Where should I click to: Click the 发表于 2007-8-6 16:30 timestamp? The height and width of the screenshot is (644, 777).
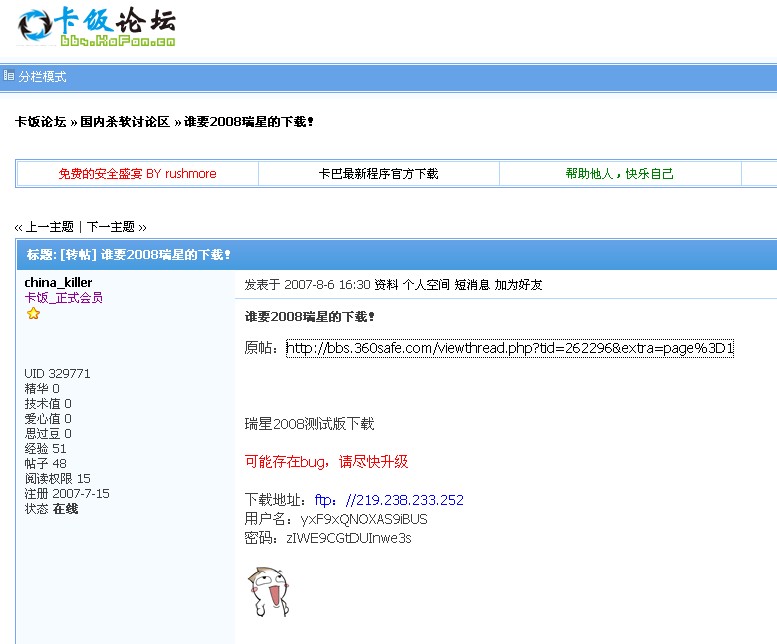click(307, 284)
